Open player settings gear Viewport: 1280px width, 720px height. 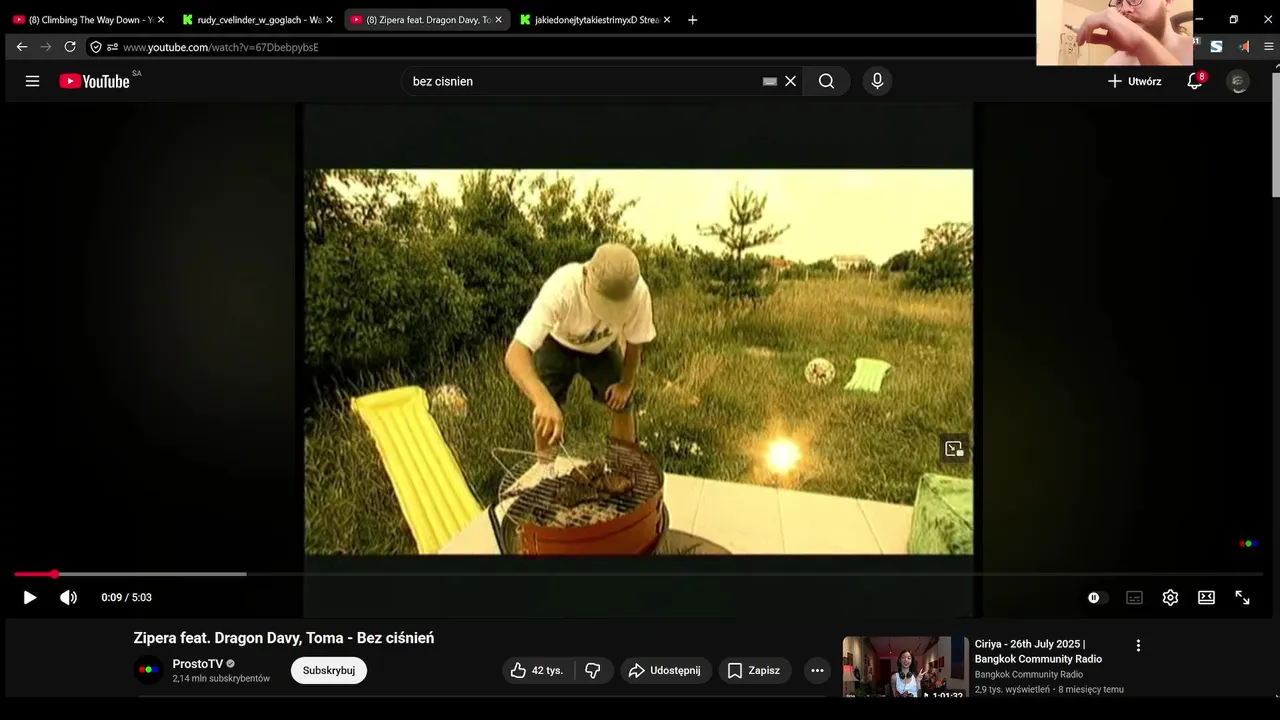point(1170,597)
